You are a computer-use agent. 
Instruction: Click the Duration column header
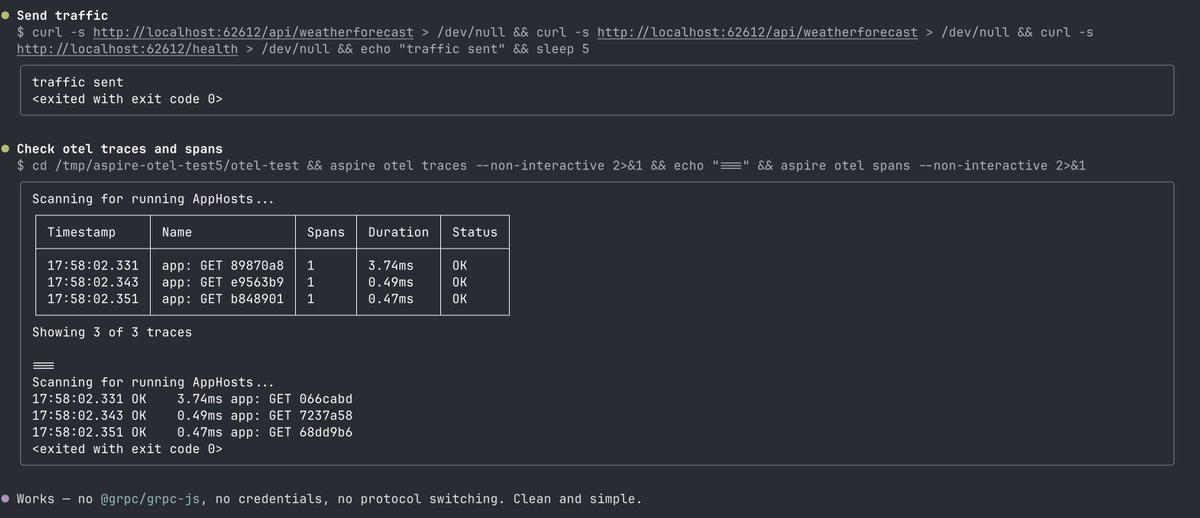tap(398, 232)
